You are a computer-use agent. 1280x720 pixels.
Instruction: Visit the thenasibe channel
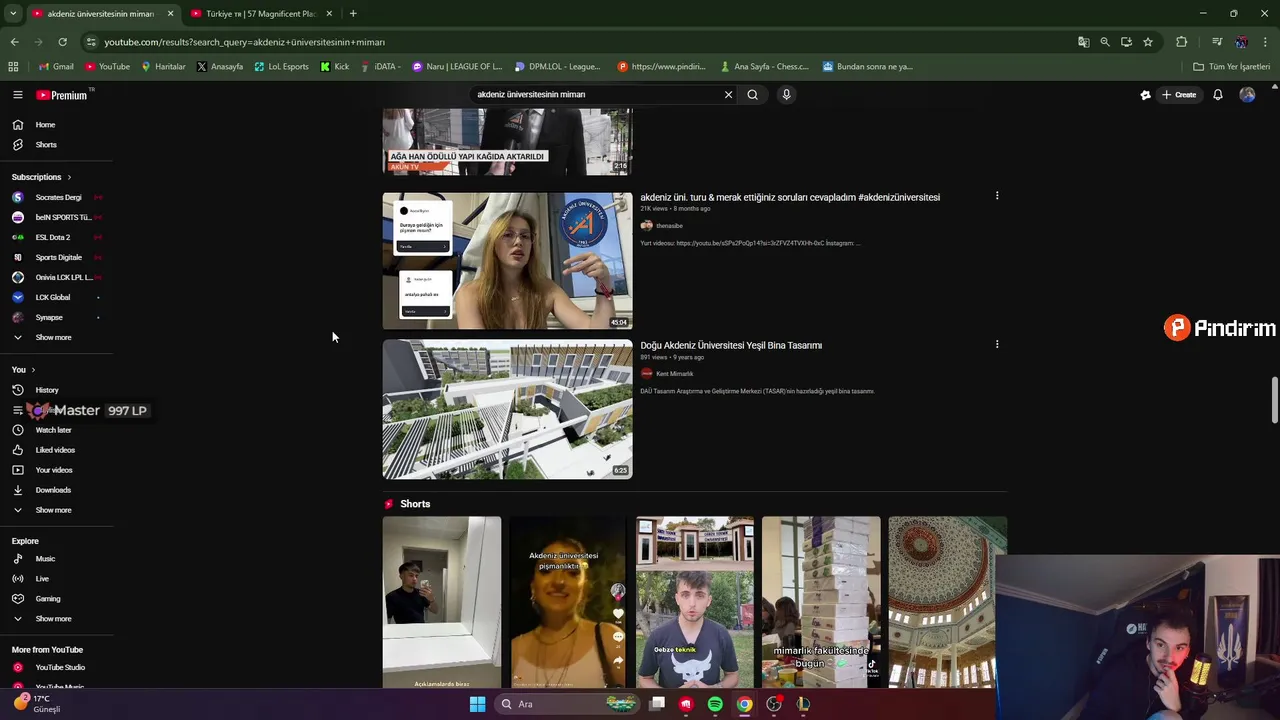tap(669, 226)
